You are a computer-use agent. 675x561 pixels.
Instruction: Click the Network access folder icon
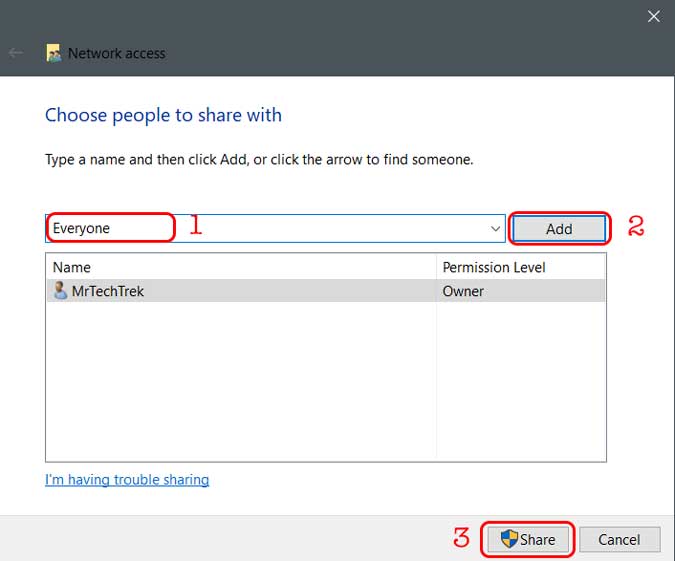[54, 53]
